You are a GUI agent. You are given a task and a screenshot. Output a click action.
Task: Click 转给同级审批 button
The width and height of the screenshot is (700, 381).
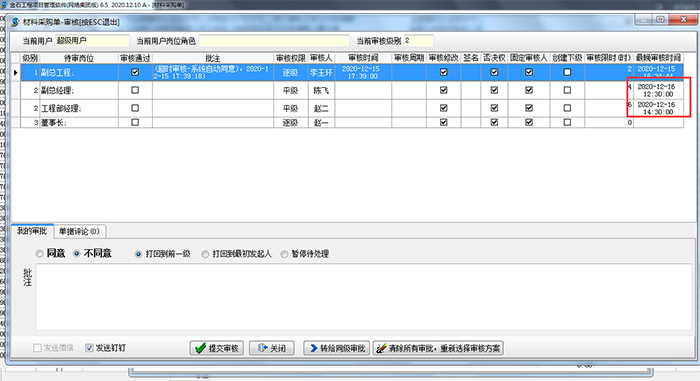pyautogui.click(x=337, y=348)
